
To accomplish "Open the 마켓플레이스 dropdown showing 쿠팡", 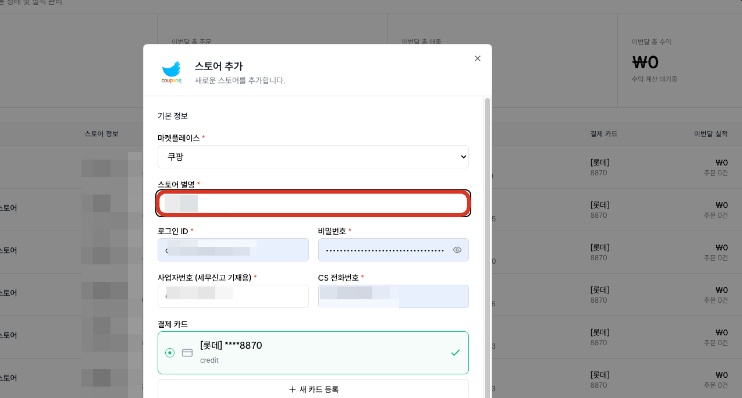I will [313, 157].
